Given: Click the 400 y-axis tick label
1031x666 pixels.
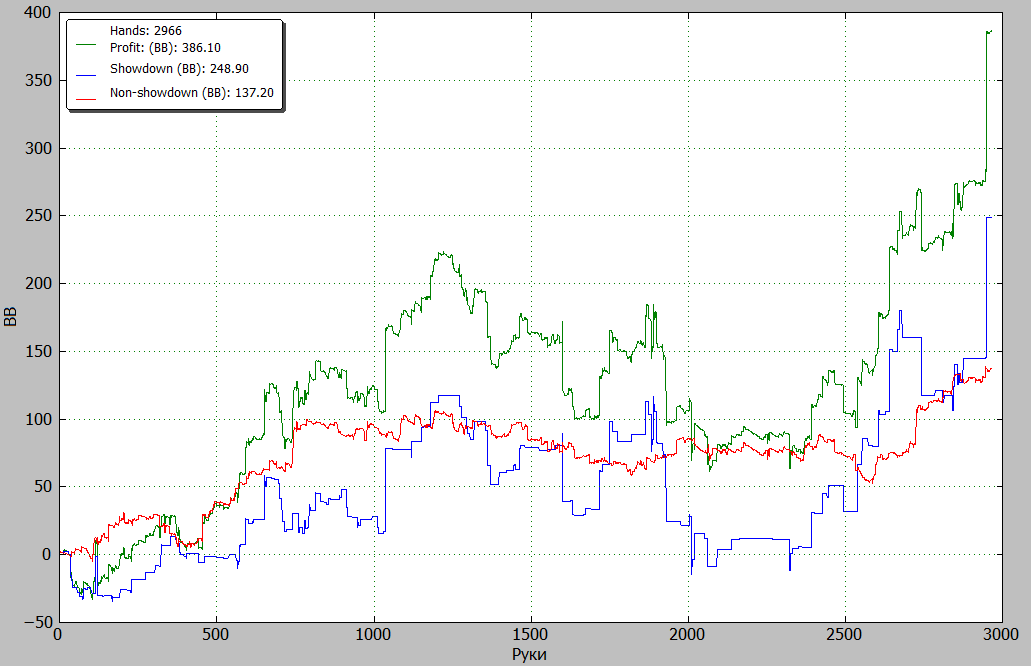Looking at the screenshot, I should [38, 12].
